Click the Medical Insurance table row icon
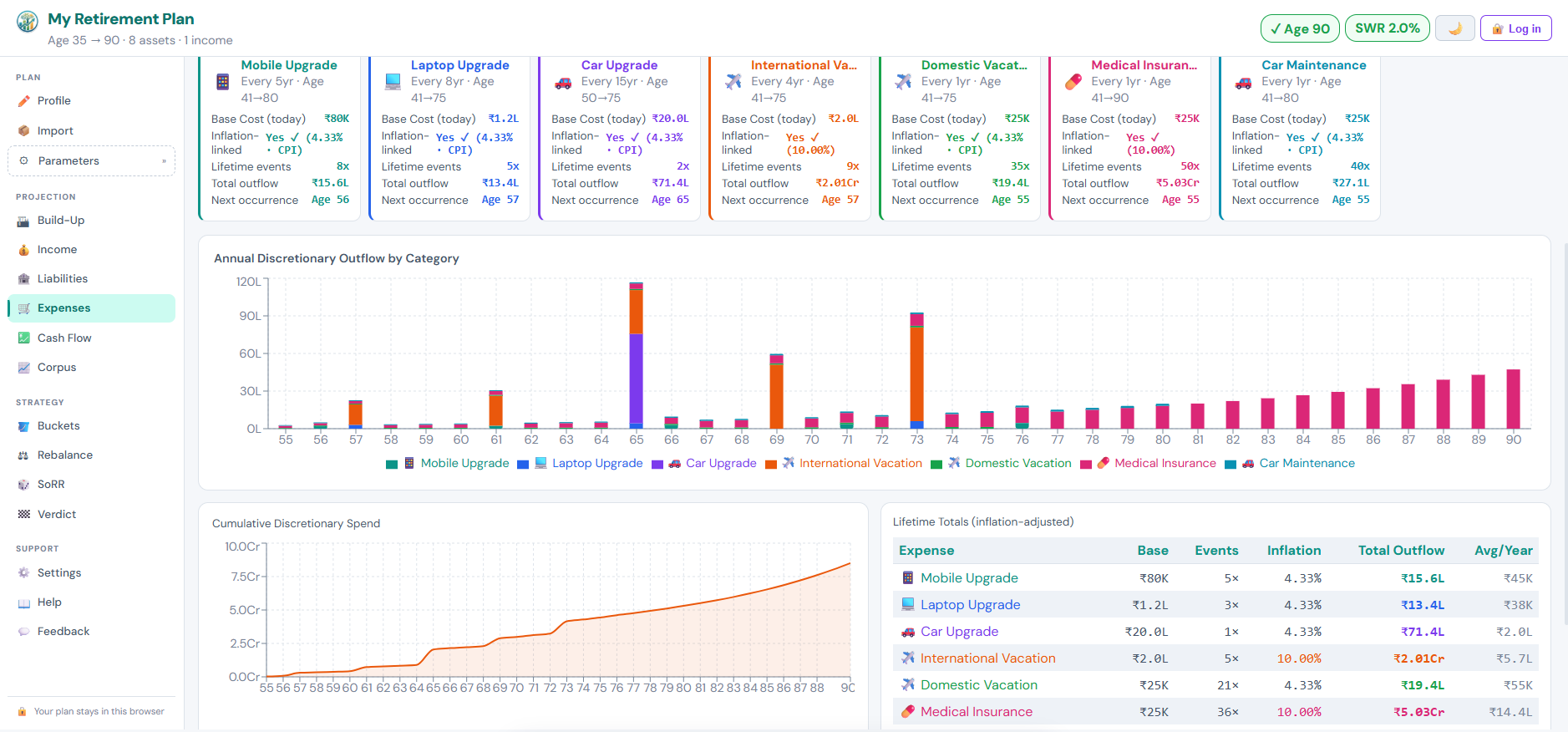The image size is (1568, 732). click(x=908, y=712)
